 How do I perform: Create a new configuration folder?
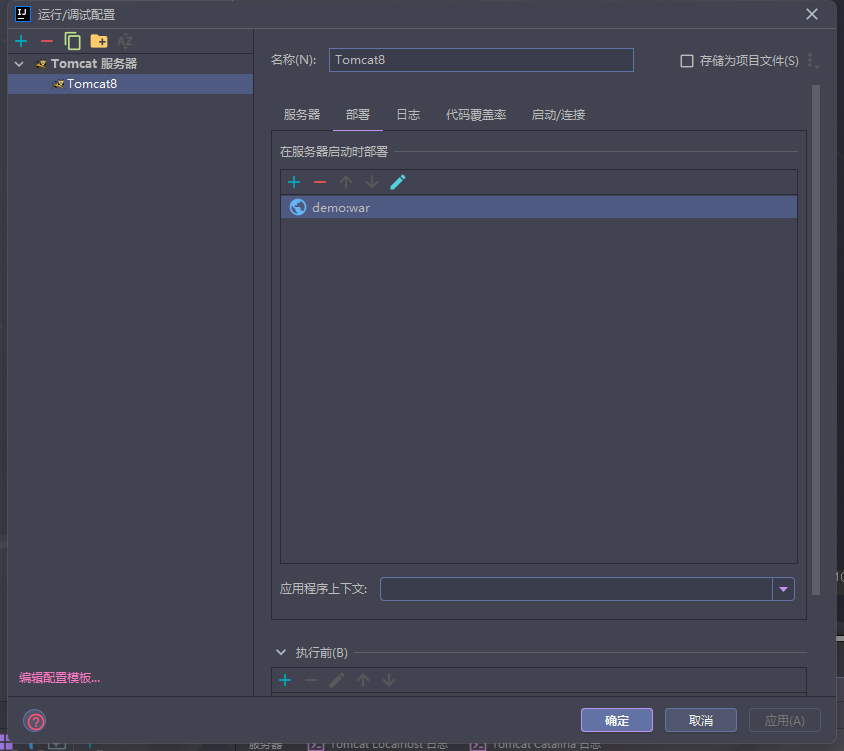99,41
